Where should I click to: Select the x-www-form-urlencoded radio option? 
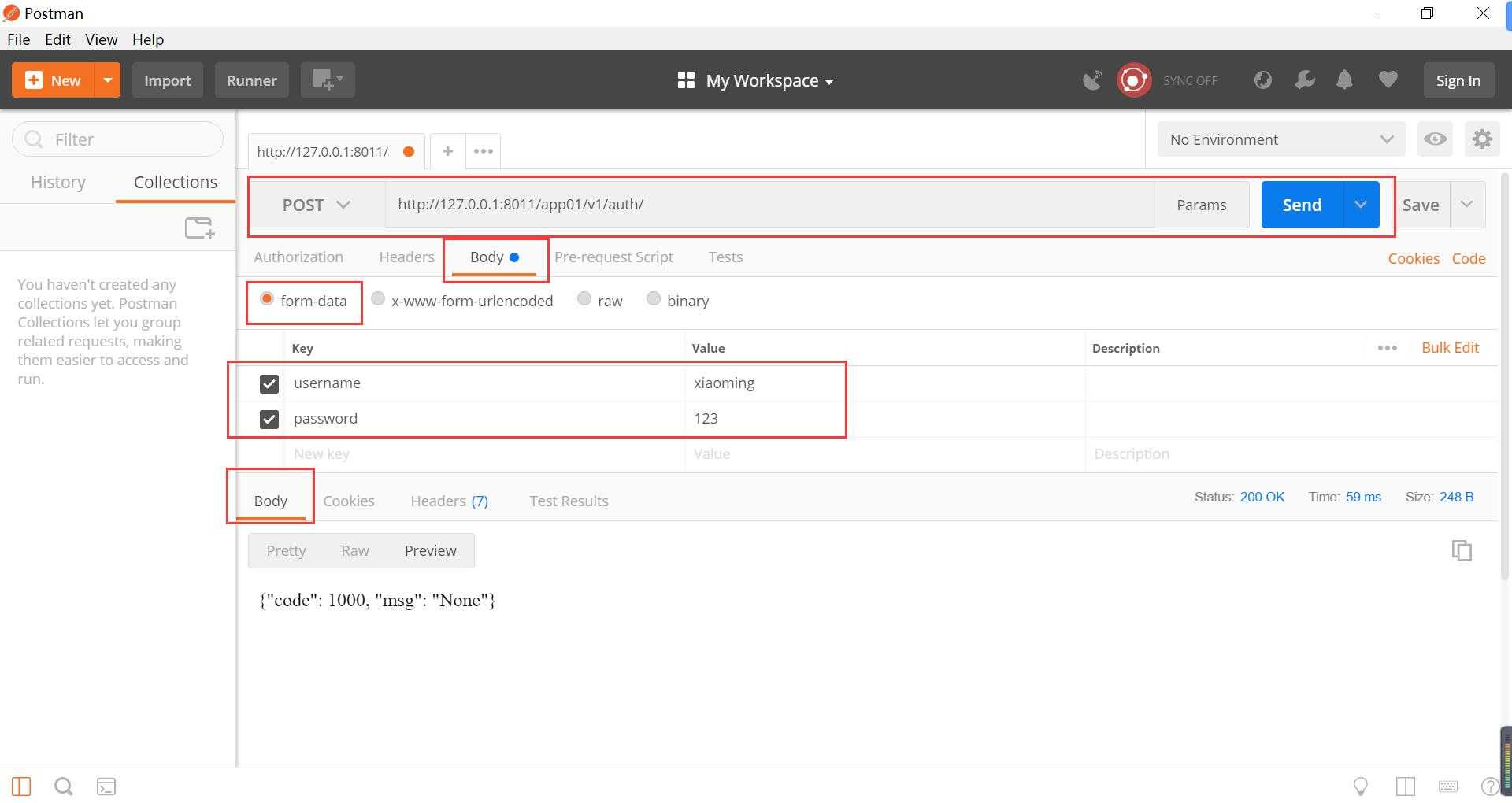pos(378,299)
